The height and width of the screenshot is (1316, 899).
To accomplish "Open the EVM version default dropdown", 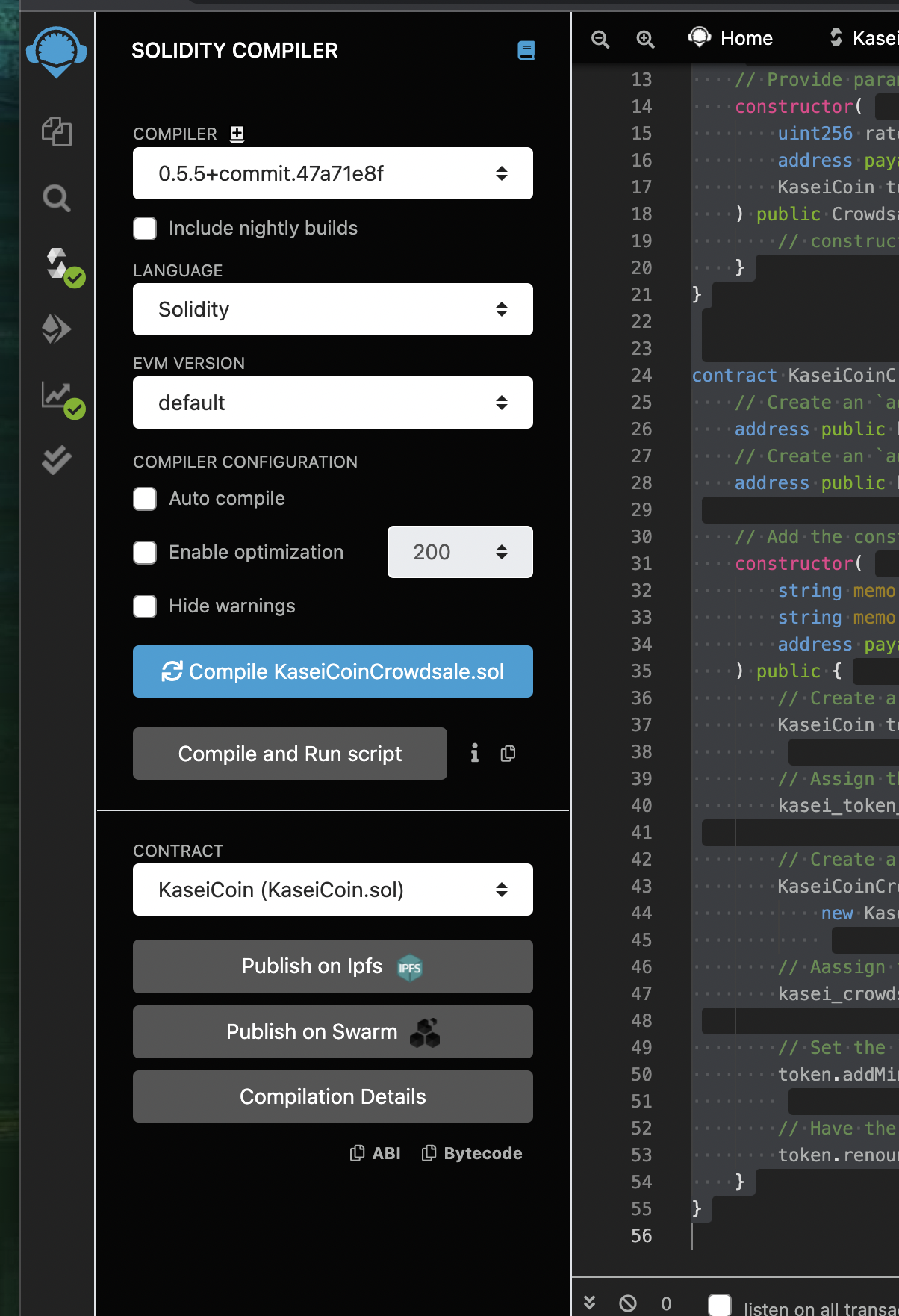I will 333,403.
